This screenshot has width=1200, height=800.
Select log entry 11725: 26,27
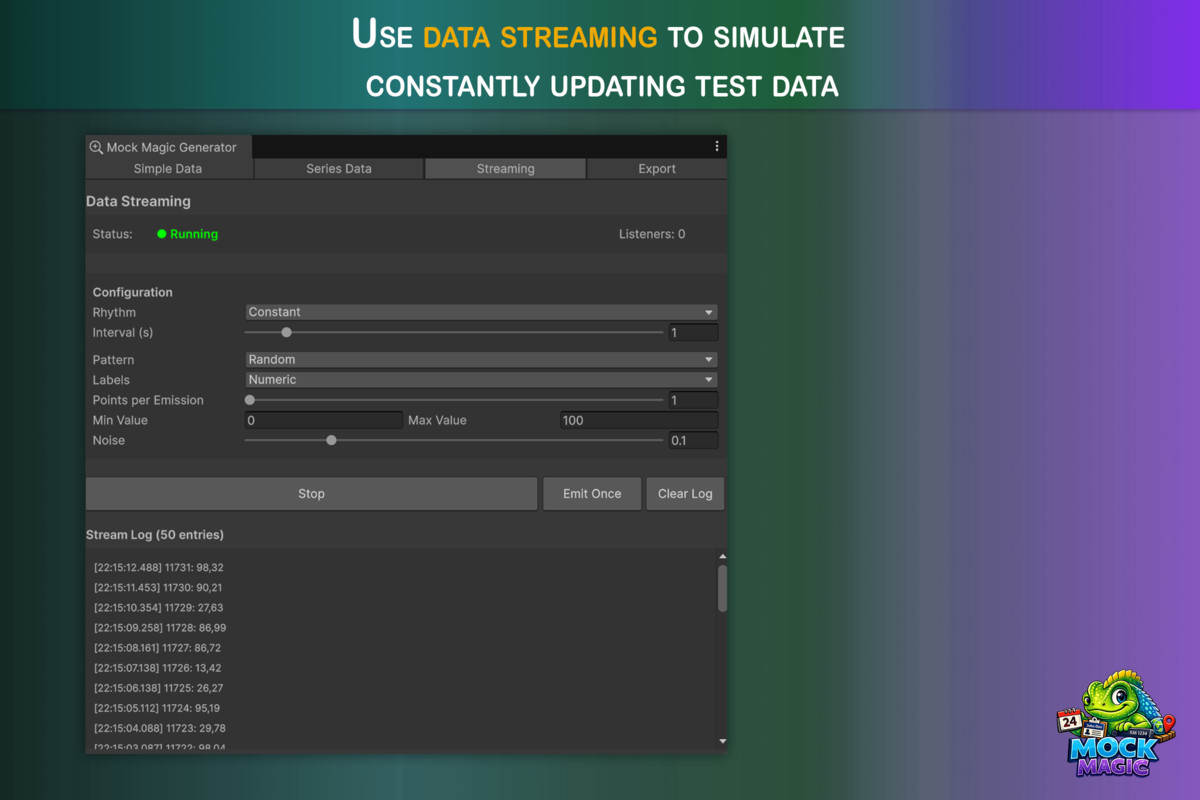158,688
